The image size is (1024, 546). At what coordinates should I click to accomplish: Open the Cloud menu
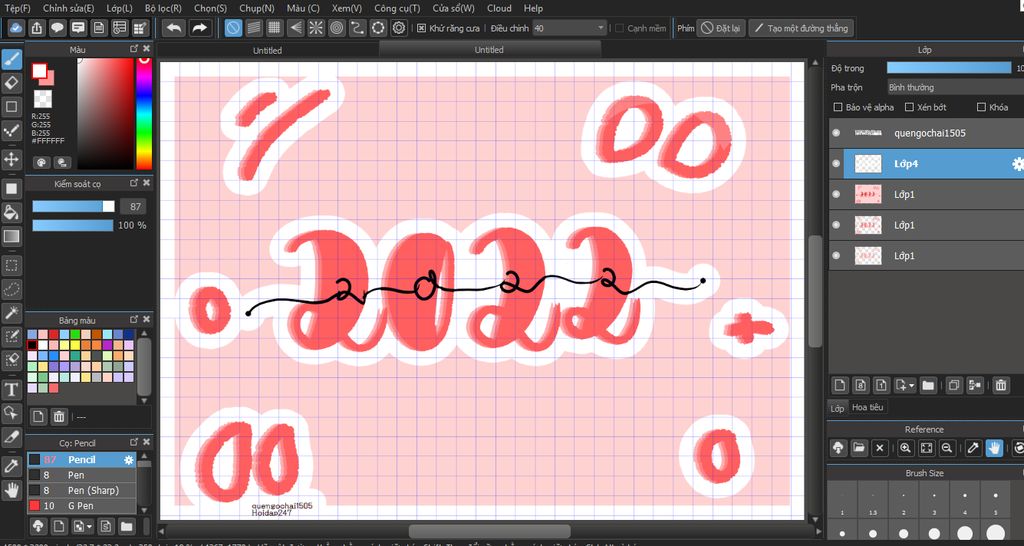tap(500, 8)
